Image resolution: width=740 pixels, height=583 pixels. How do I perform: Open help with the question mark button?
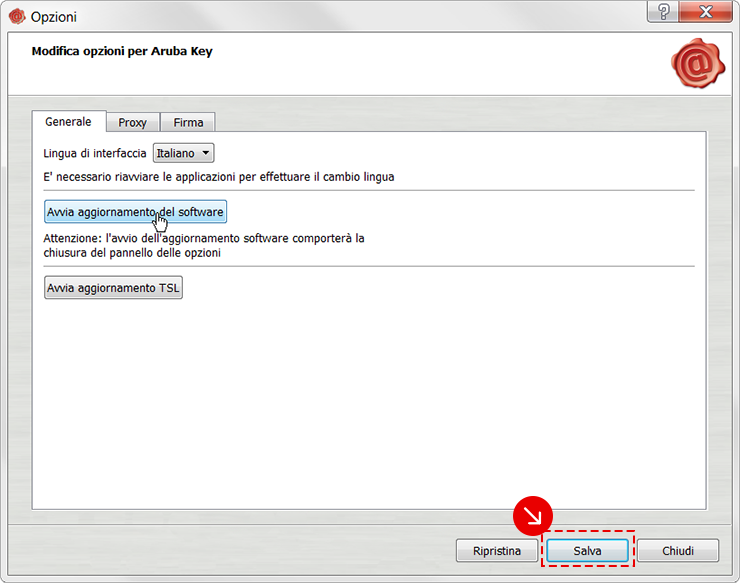click(663, 13)
